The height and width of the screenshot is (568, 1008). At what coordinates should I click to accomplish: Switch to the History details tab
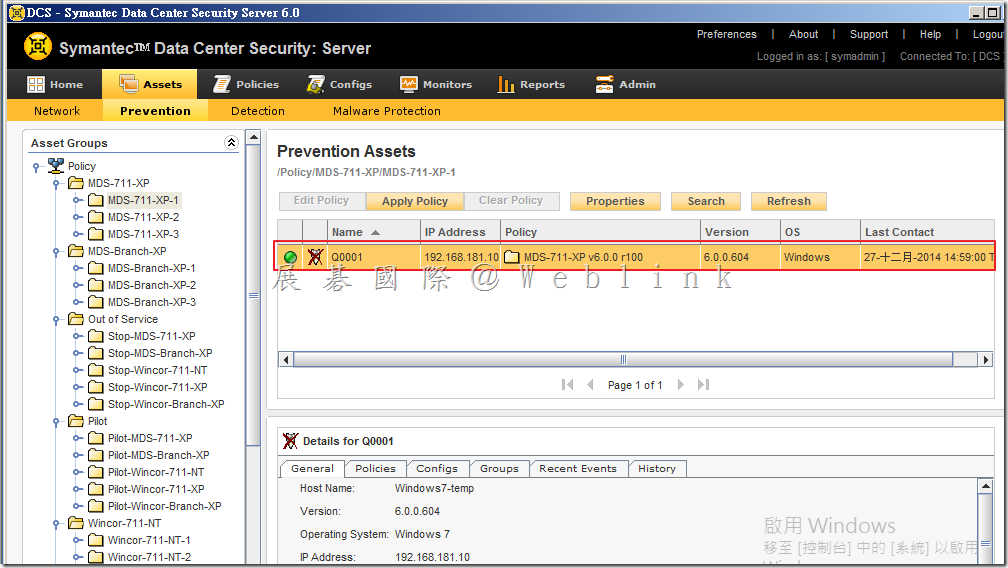657,468
